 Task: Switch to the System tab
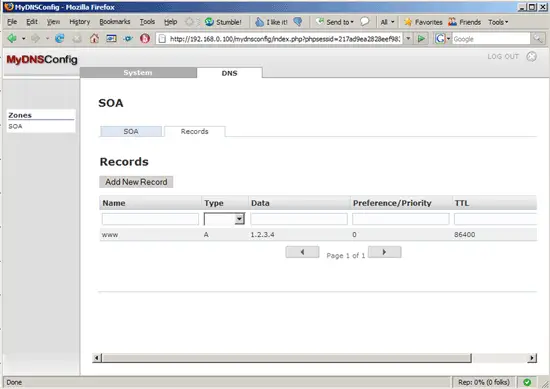pos(138,72)
